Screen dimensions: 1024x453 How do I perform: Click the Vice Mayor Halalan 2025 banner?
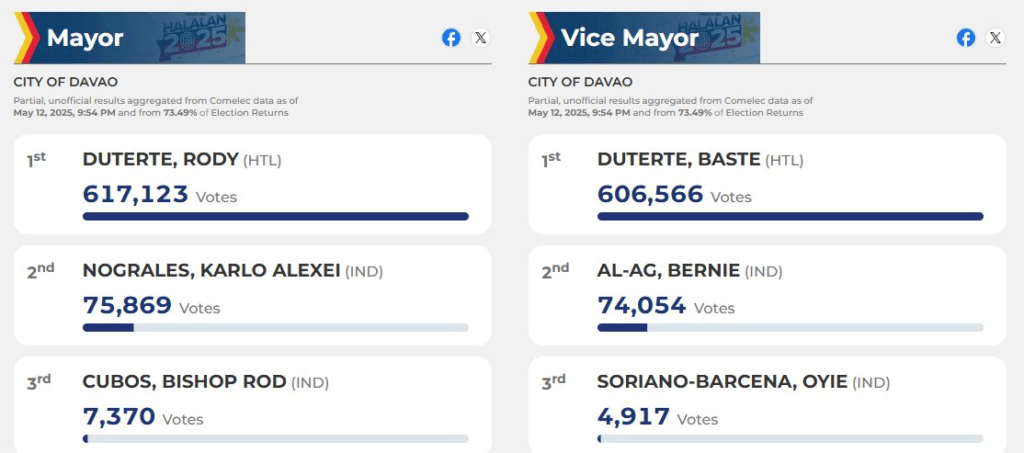pyautogui.click(x=645, y=38)
